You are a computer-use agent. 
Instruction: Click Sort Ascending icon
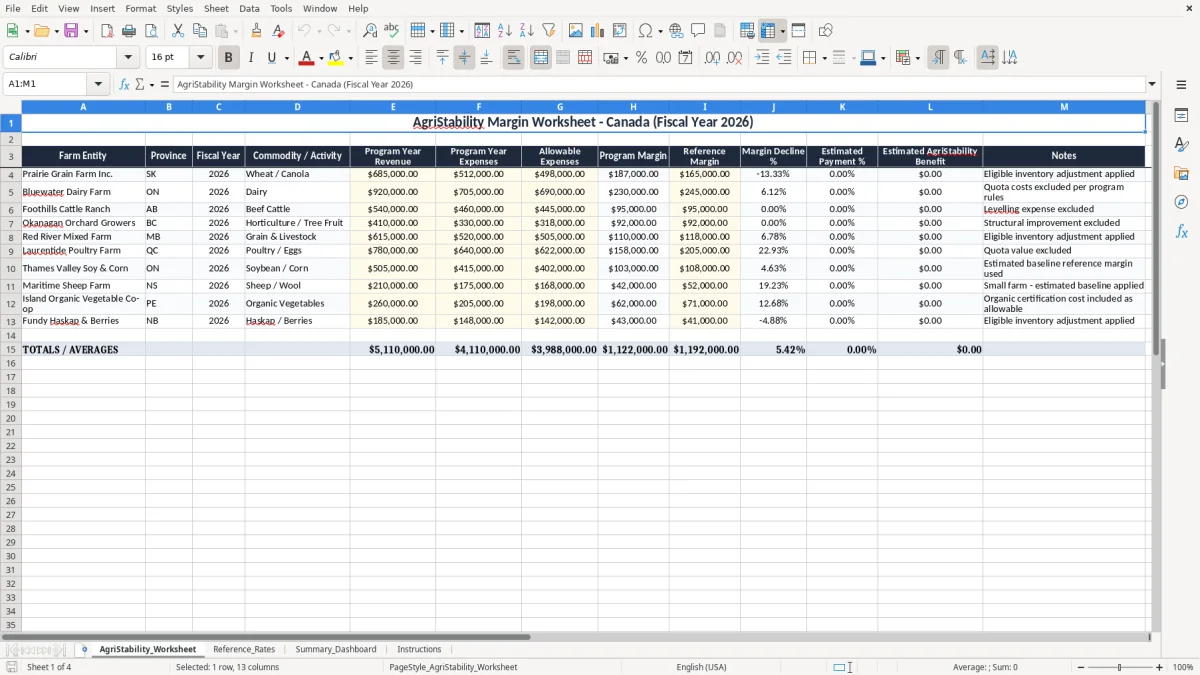pos(504,31)
